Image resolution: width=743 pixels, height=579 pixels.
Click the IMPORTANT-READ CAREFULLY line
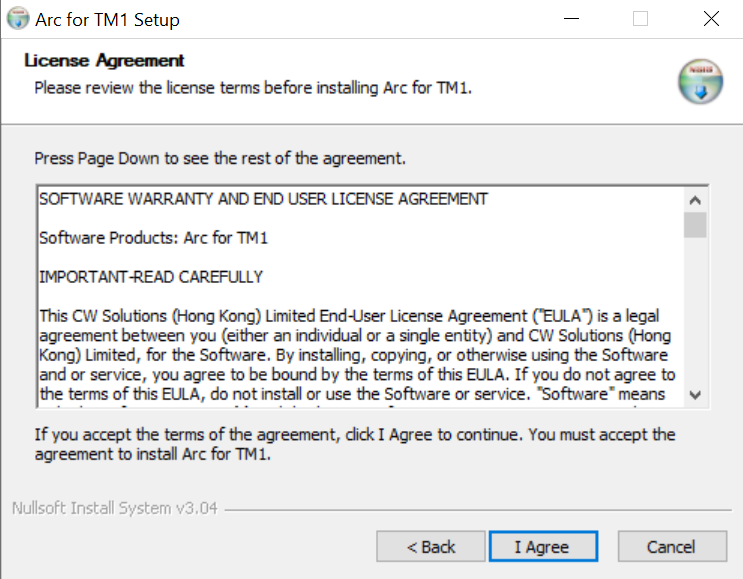click(x=150, y=277)
